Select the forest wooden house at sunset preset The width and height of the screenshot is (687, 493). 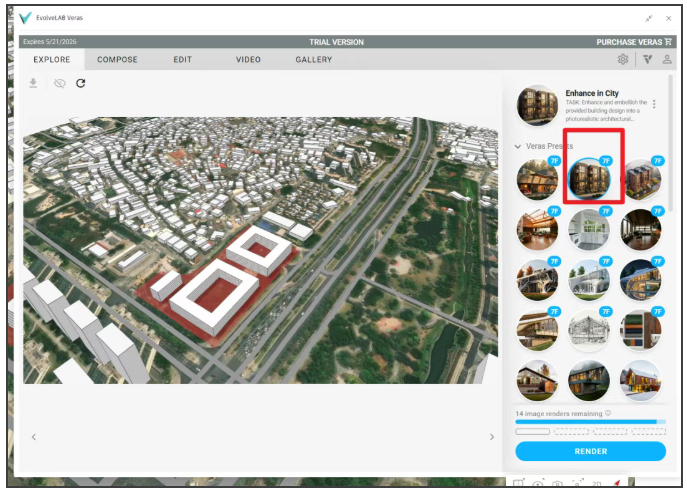[x=537, y=179]
